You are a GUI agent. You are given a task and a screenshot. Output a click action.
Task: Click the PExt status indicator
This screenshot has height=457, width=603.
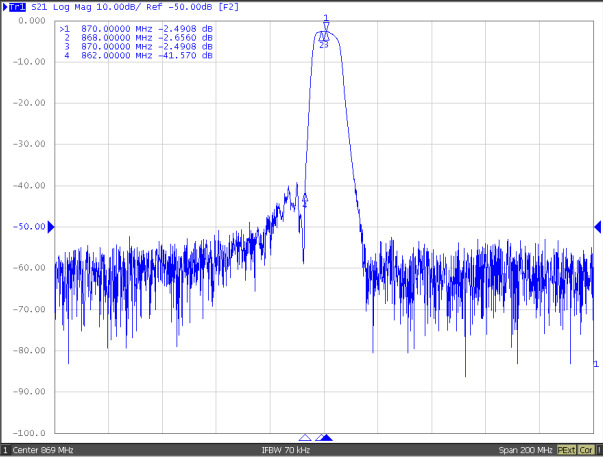(567, 450)
